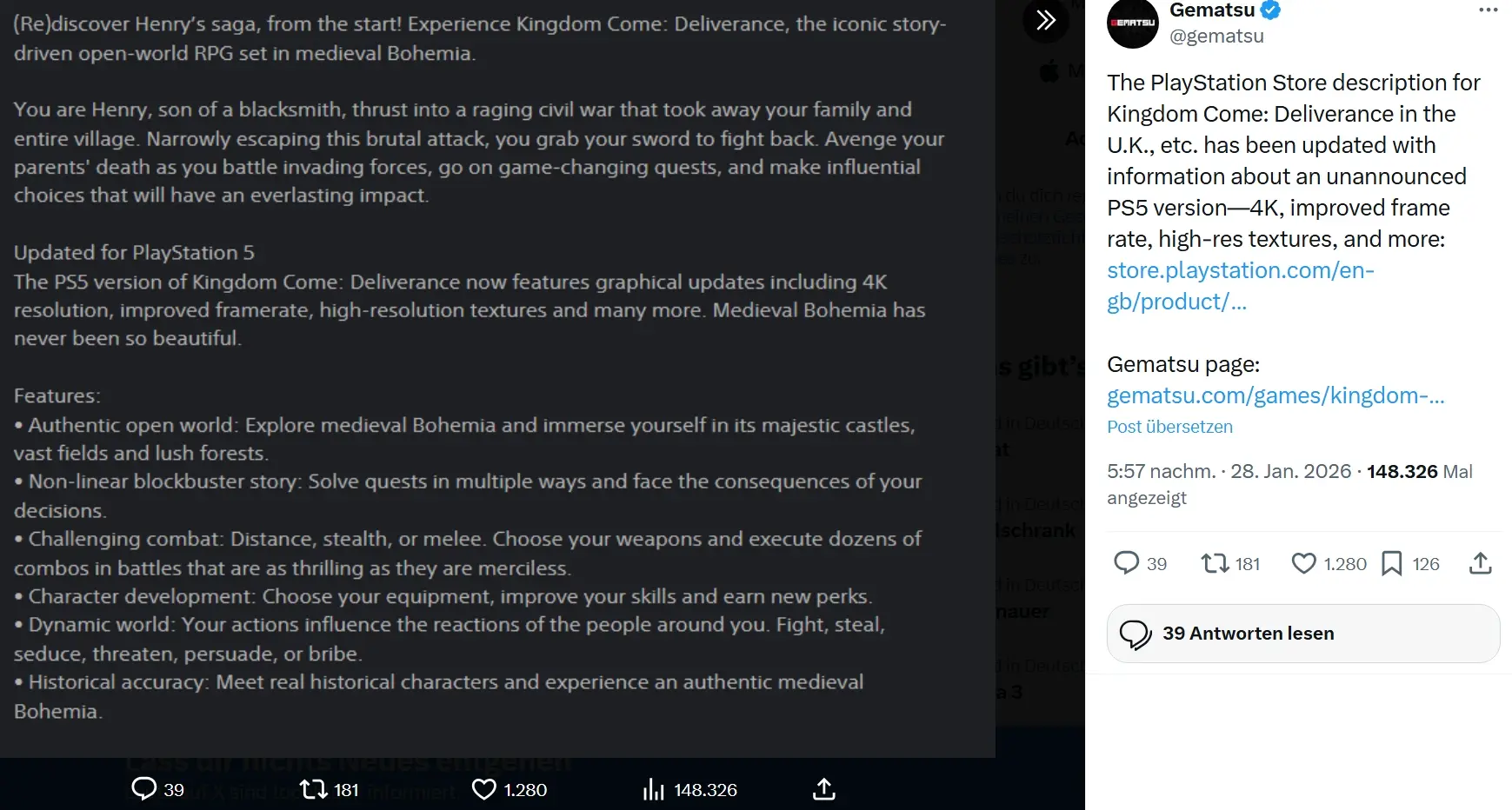This screenshot has width=1512, height=810.
Task: Like the post using bottom bar heart
Action: [483, 789]
